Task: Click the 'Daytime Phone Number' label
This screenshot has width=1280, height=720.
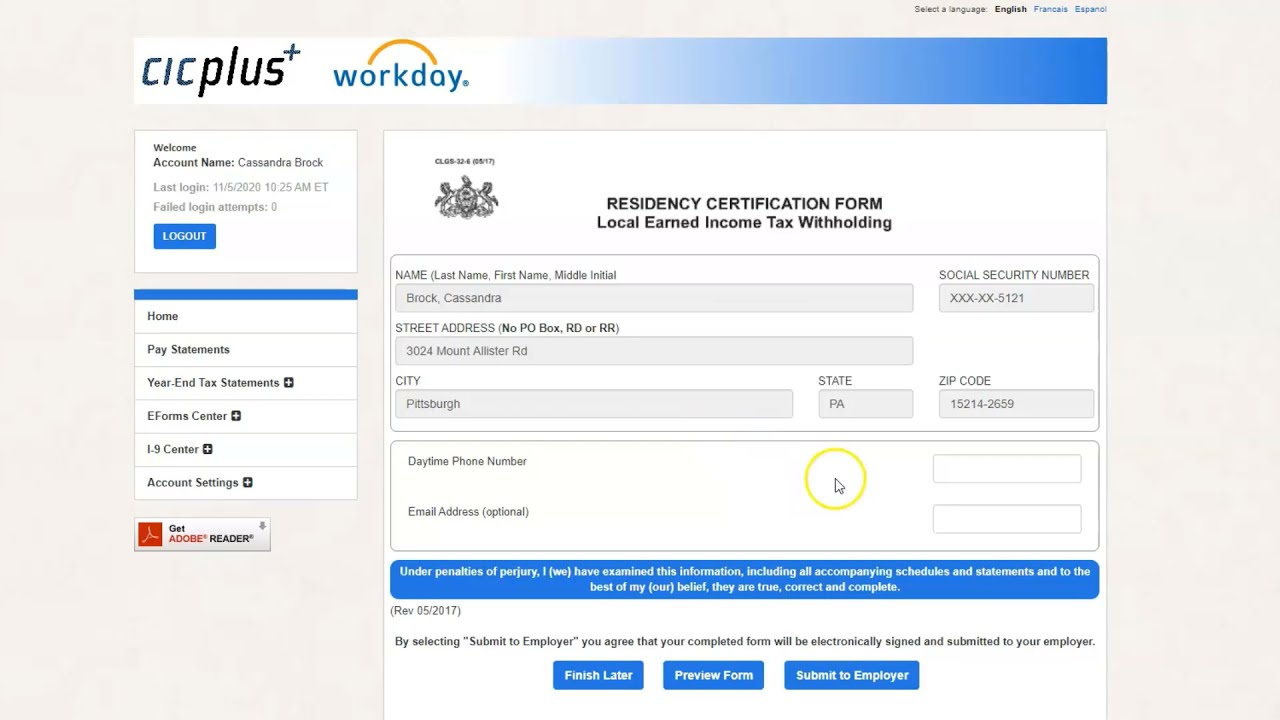Action: pos(467,461)
